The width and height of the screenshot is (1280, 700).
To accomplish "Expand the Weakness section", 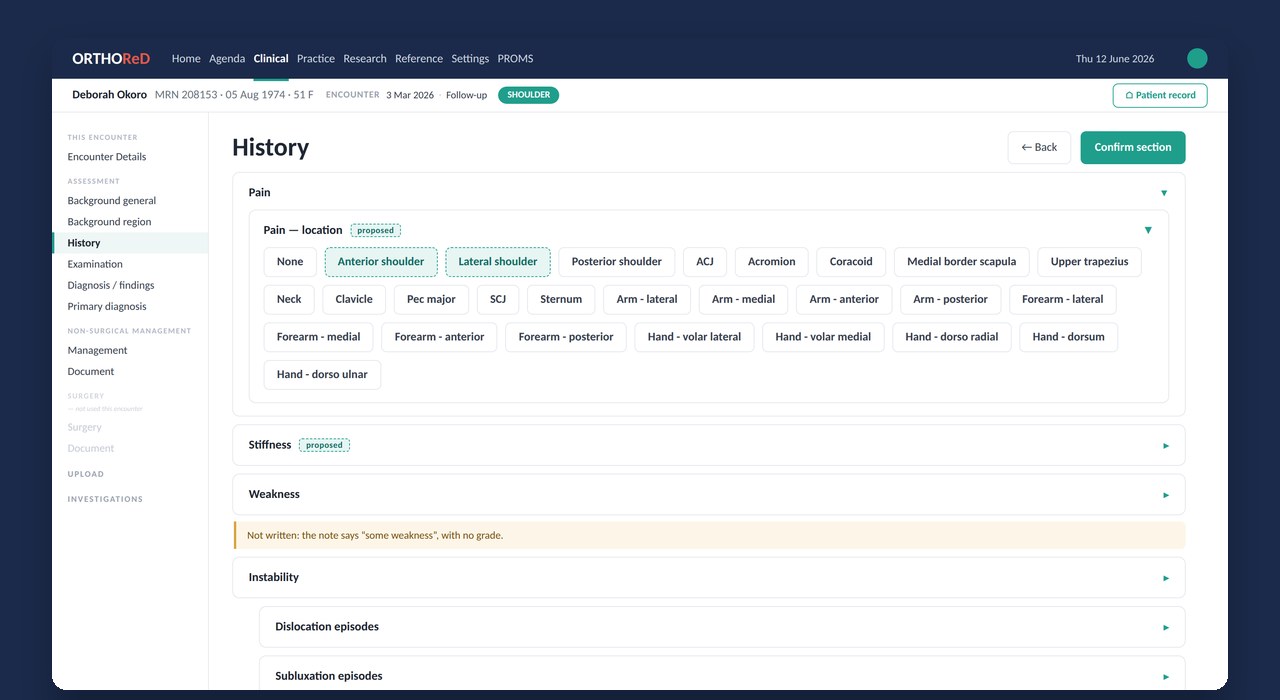I will tap(709, 494).
